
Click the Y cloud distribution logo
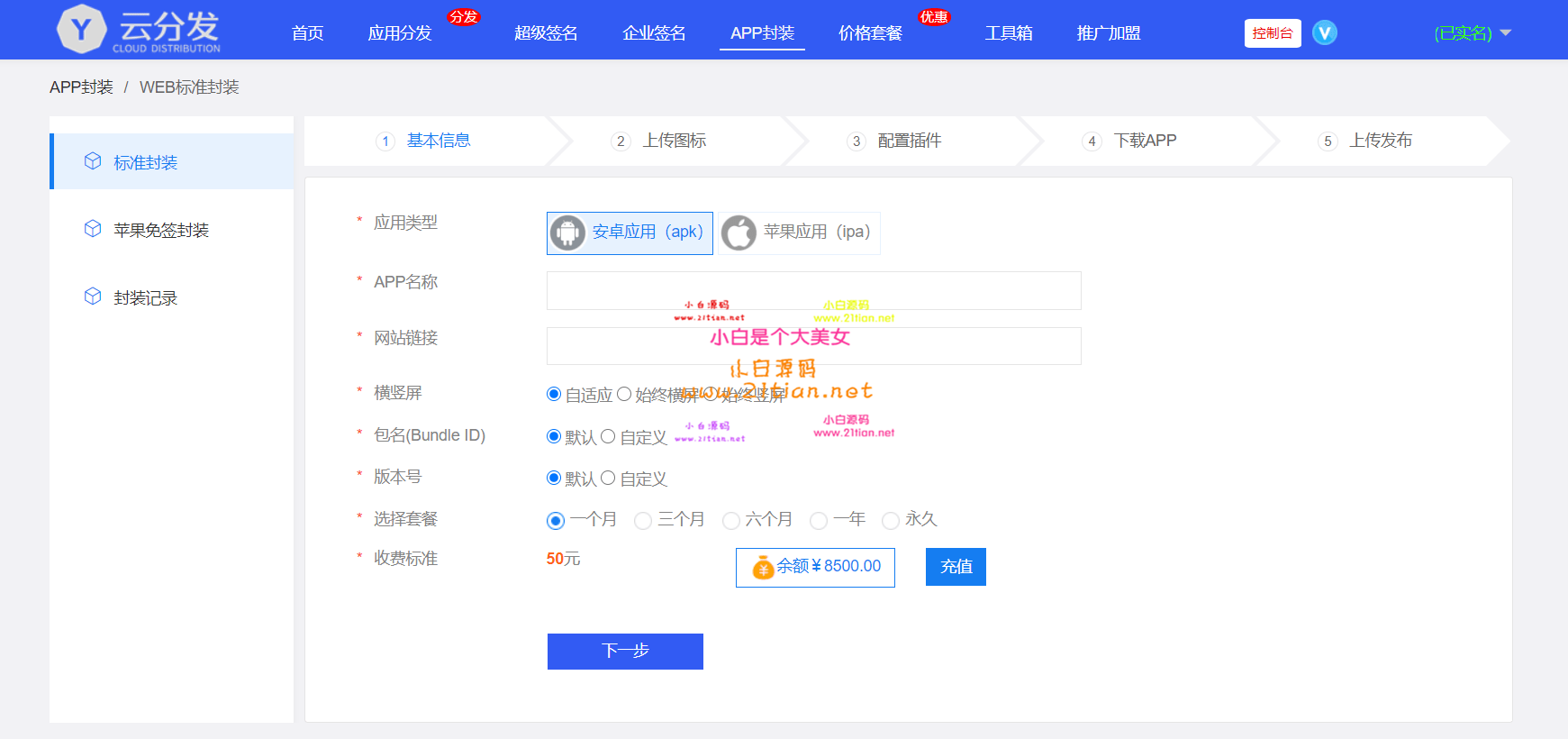(139, 30)
